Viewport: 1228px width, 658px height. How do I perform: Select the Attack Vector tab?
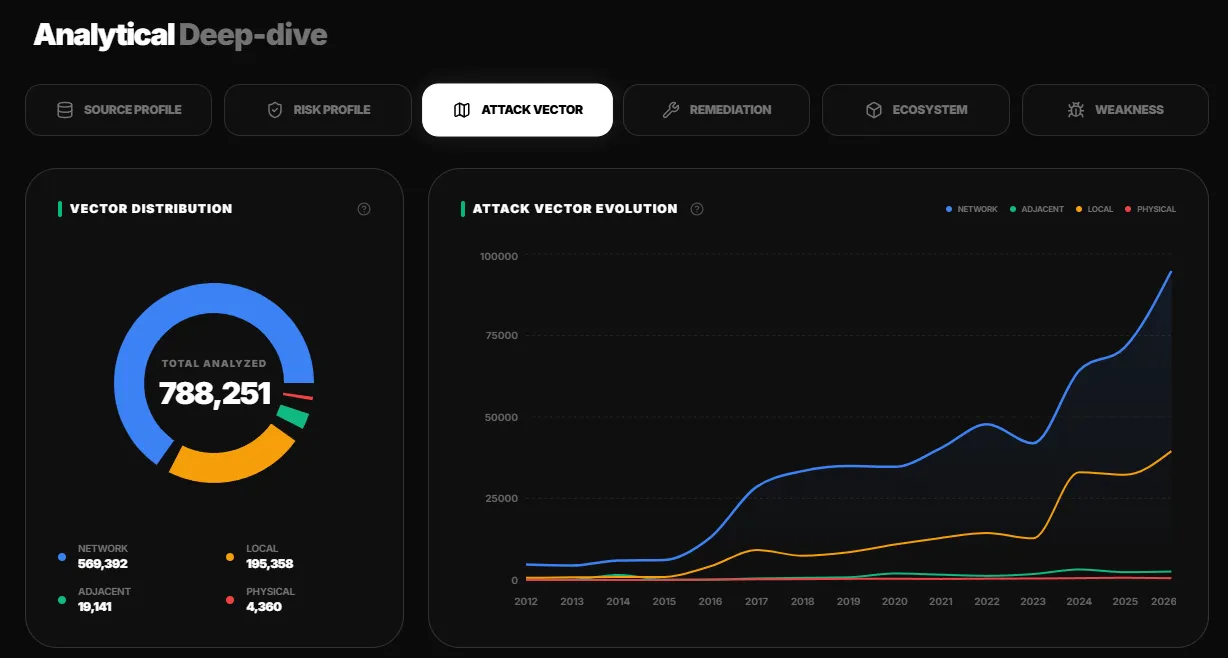(518, 110)
